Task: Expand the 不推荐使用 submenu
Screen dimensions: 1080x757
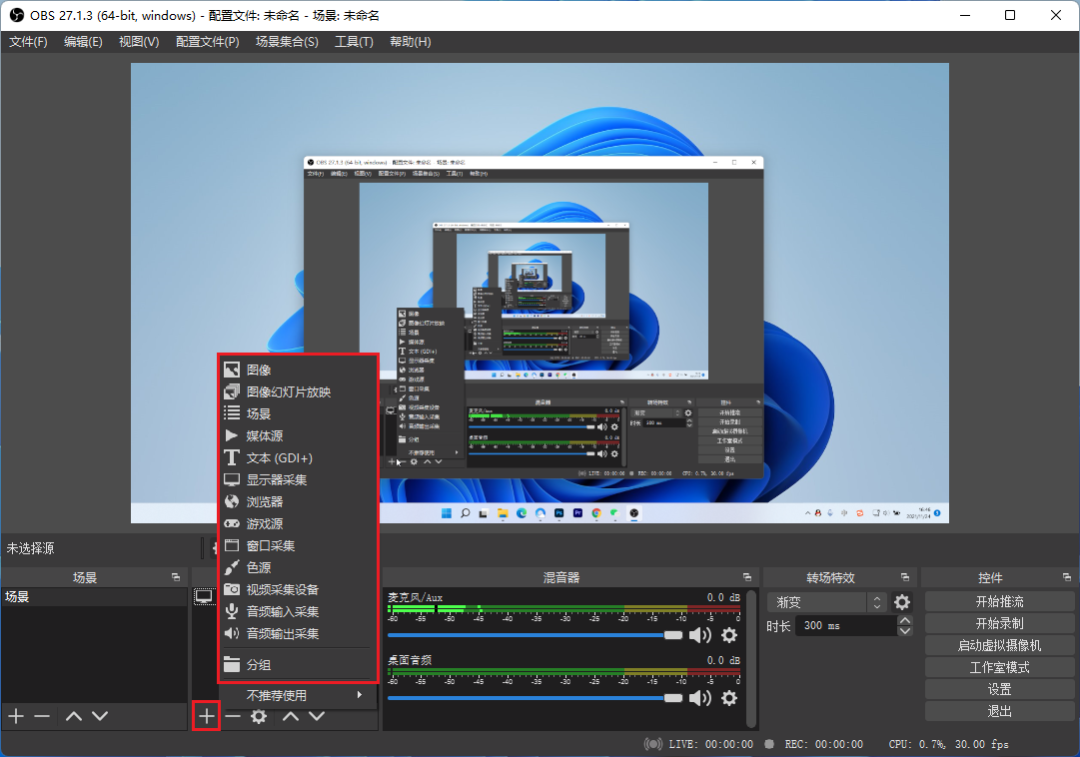Action: (x=298, y=696)
